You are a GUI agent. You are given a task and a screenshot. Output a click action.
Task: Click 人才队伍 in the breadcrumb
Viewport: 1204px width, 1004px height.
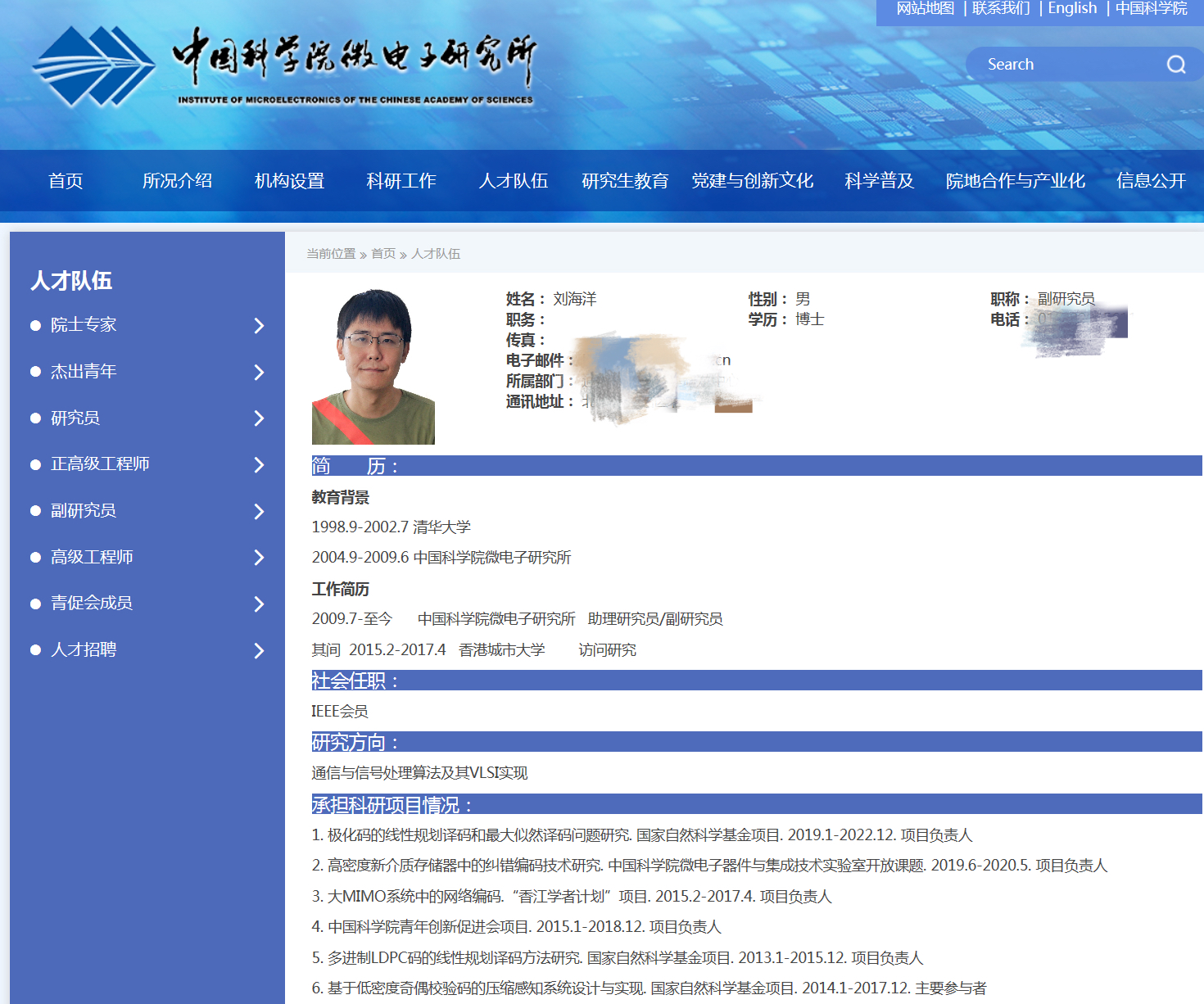[436, 254]
